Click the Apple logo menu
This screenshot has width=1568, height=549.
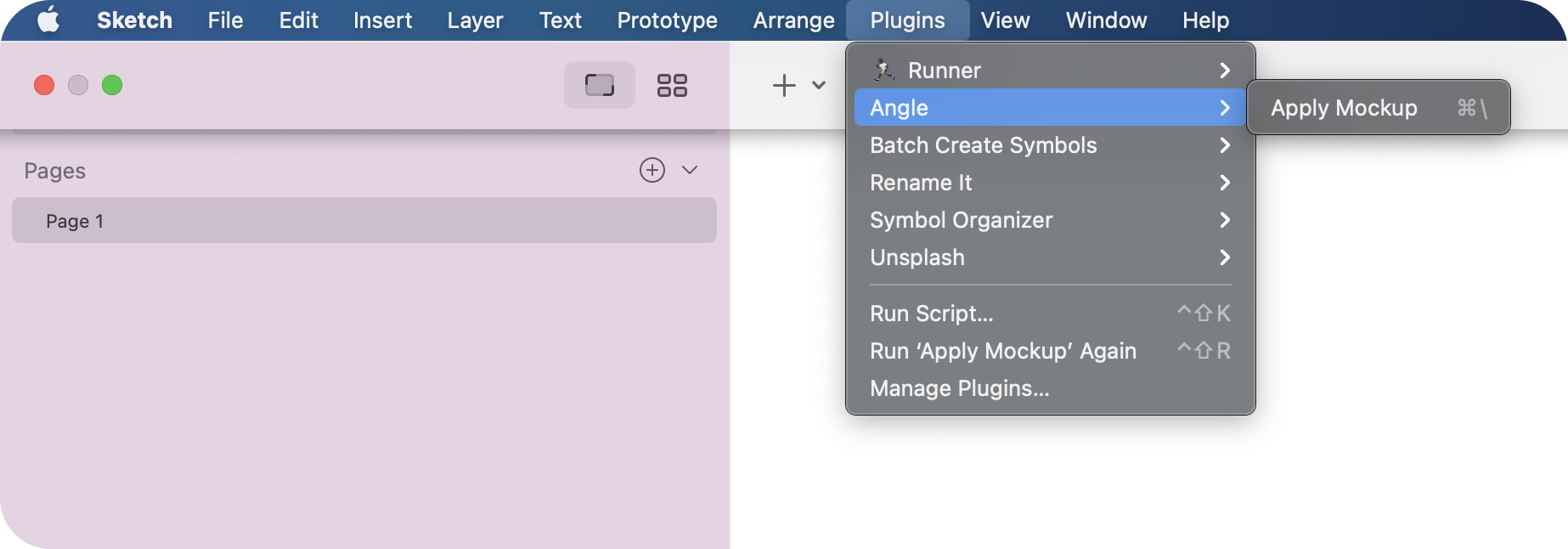pos(48,20)
